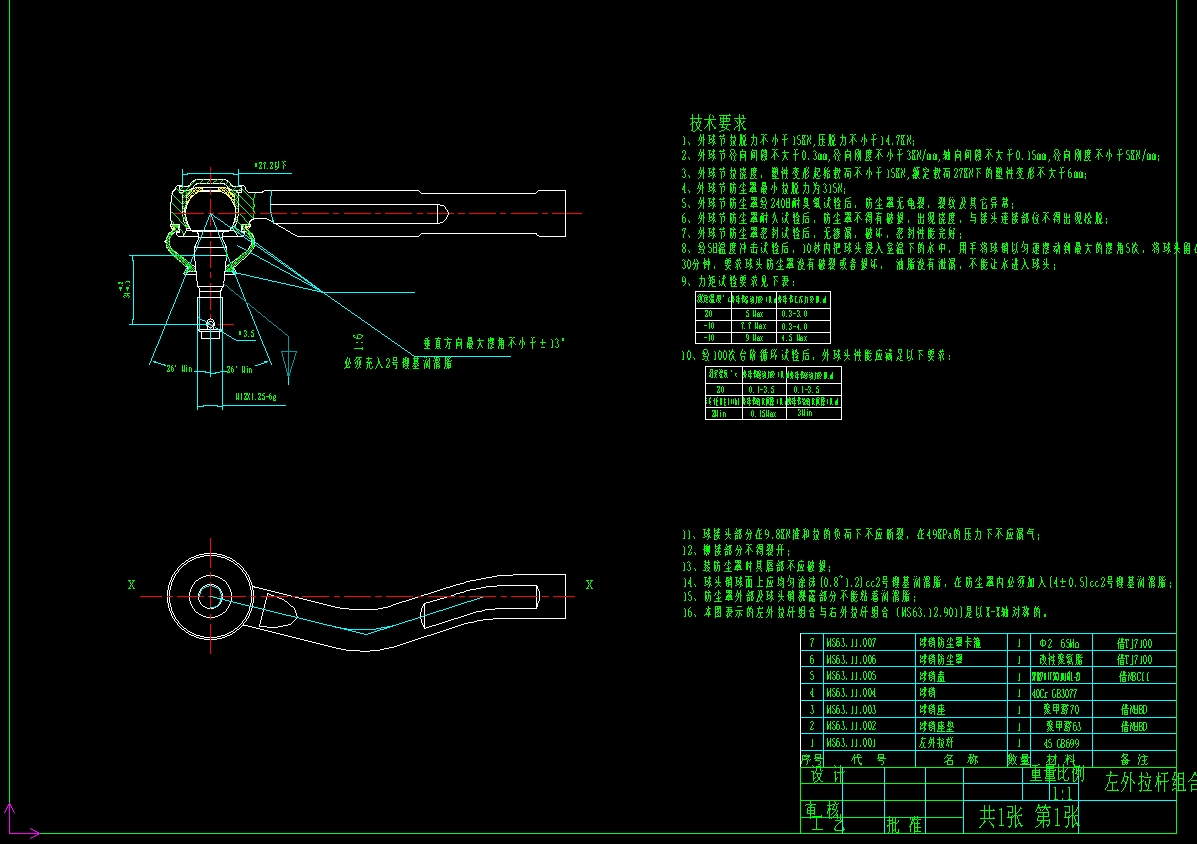This screenshot has width=1197, height=844.
Task: Click the '0.3-3.0' cell in torque table
Action: pos(794,314)
